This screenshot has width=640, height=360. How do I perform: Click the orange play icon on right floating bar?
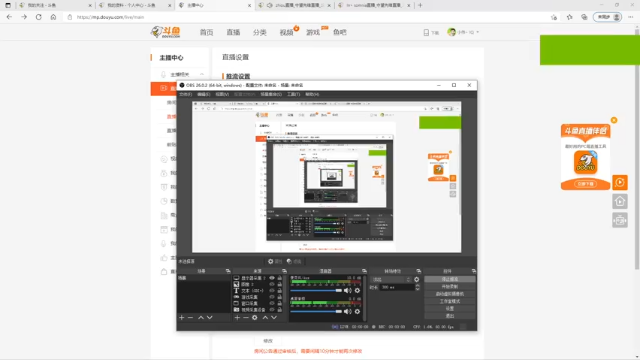[620, 182]
